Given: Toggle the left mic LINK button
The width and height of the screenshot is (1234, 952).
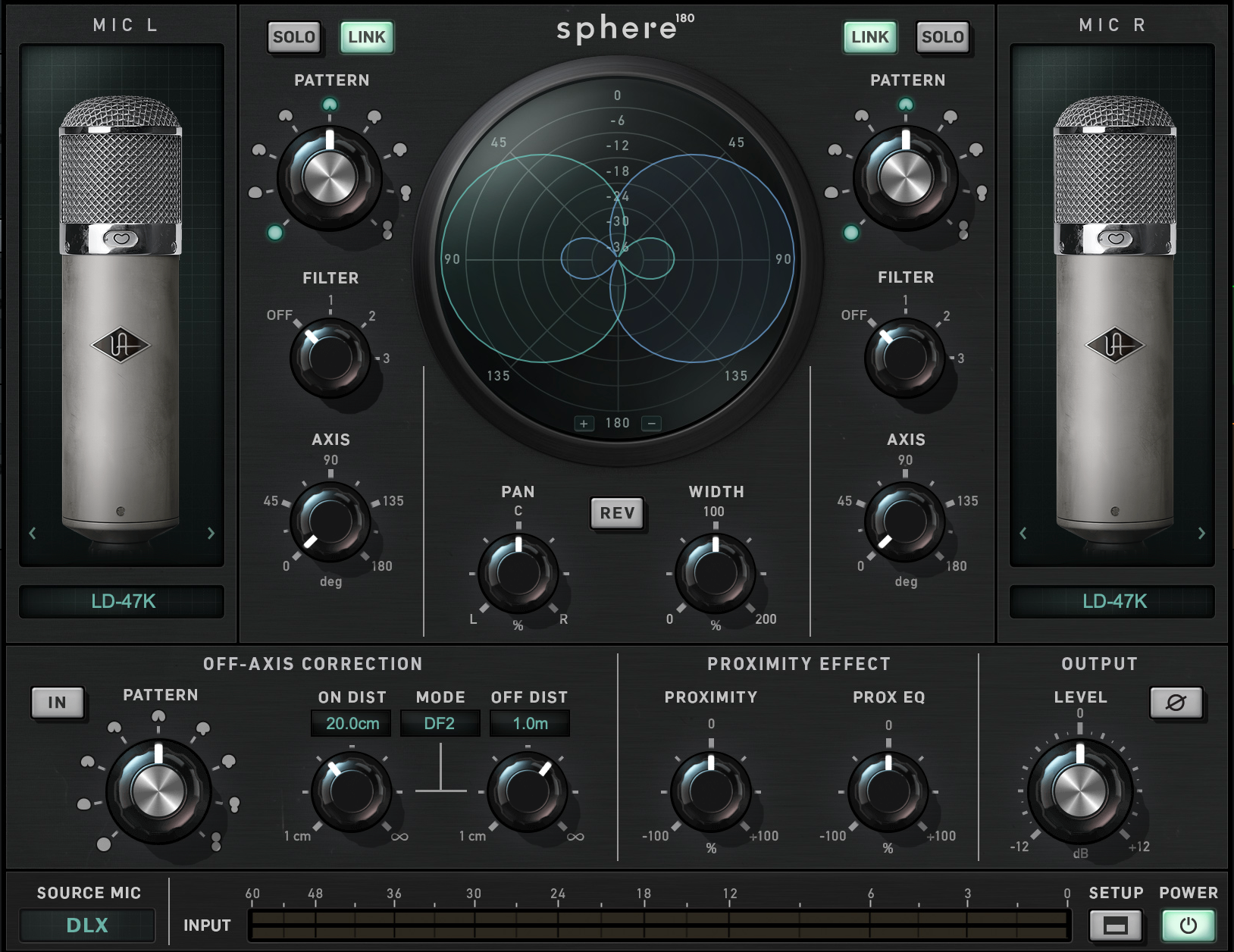Looking at the screenshot, I should click(367, 37).
